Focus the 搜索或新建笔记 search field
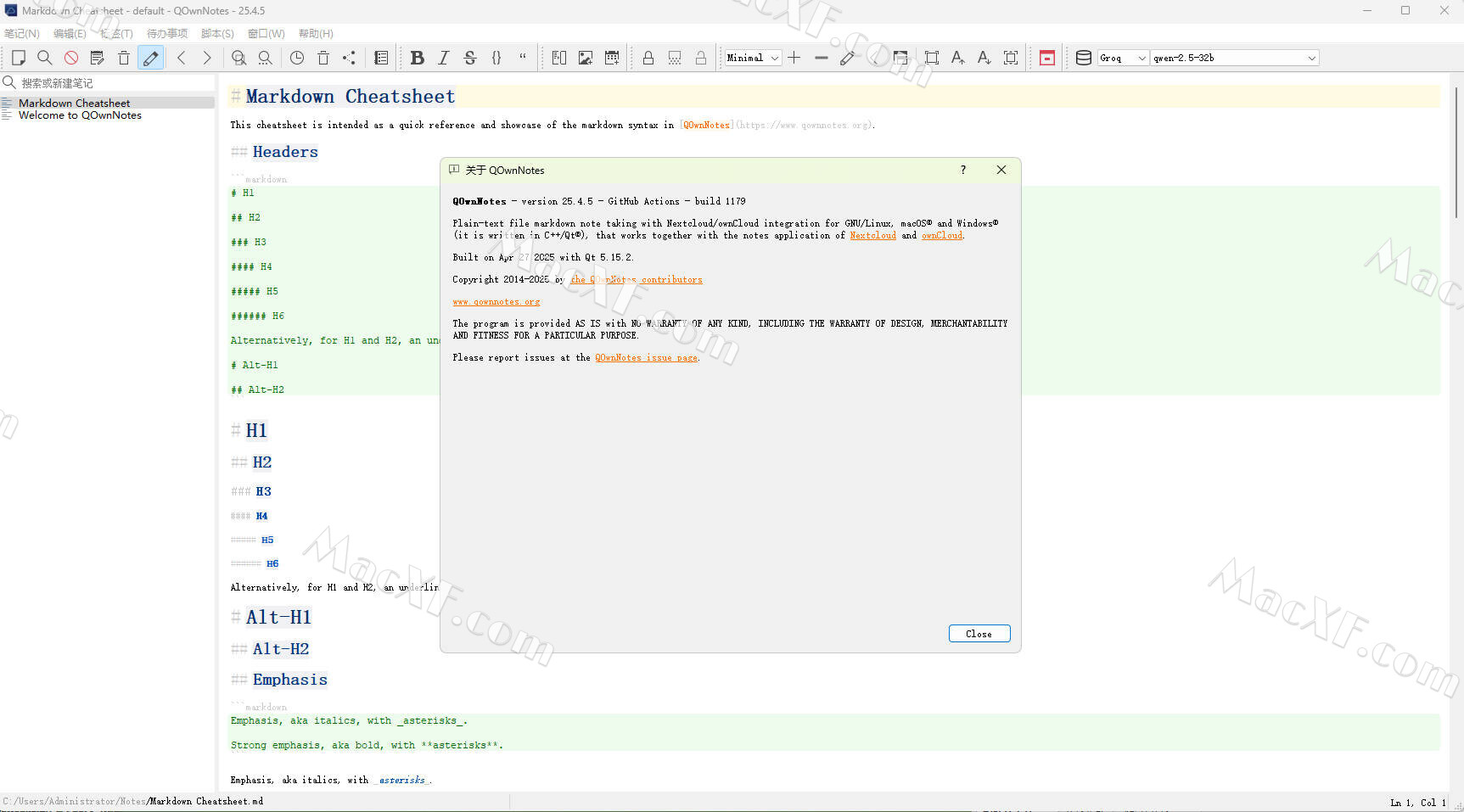Screen dimensions: 1464x812 [x=108, y=82]
